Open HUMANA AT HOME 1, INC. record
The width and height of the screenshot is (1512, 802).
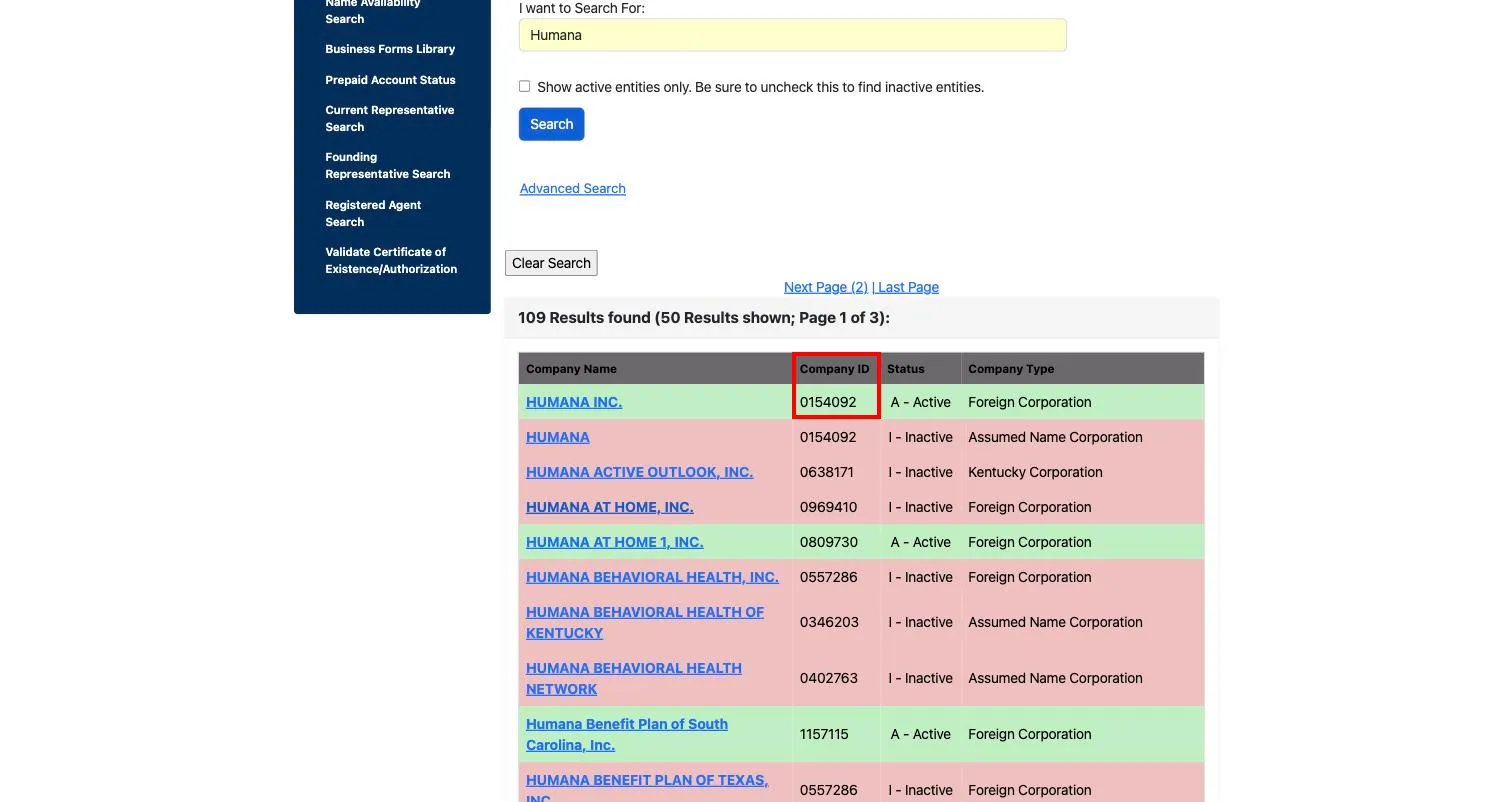point(615,542)
